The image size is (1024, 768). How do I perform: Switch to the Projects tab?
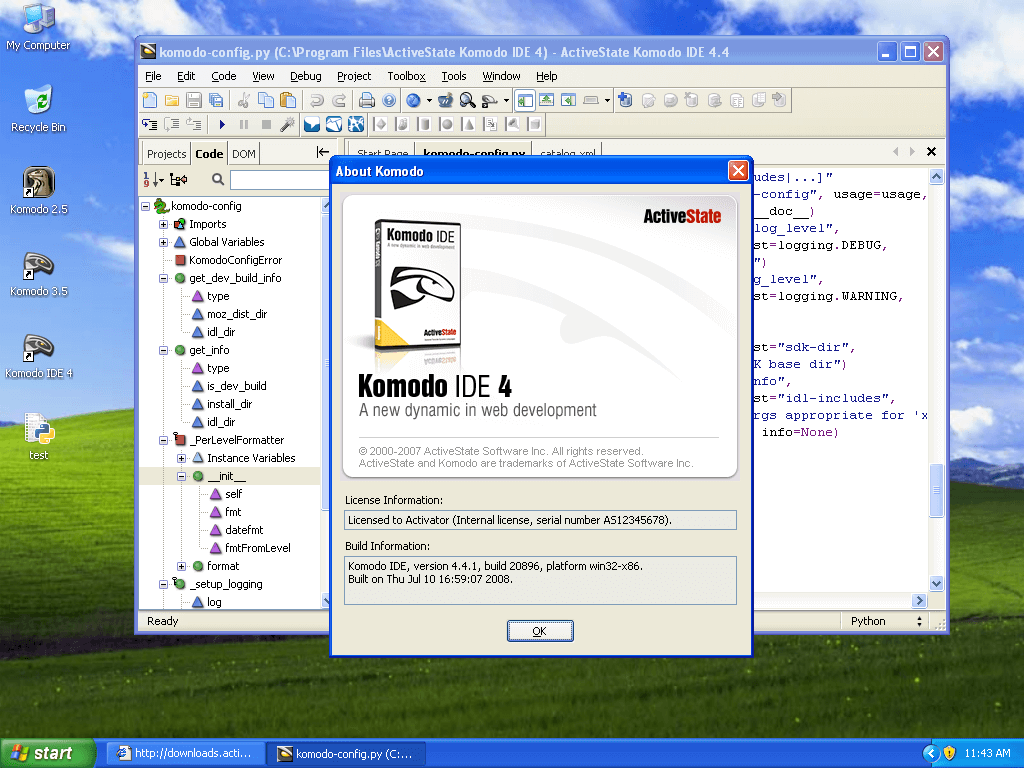(167, 154)
